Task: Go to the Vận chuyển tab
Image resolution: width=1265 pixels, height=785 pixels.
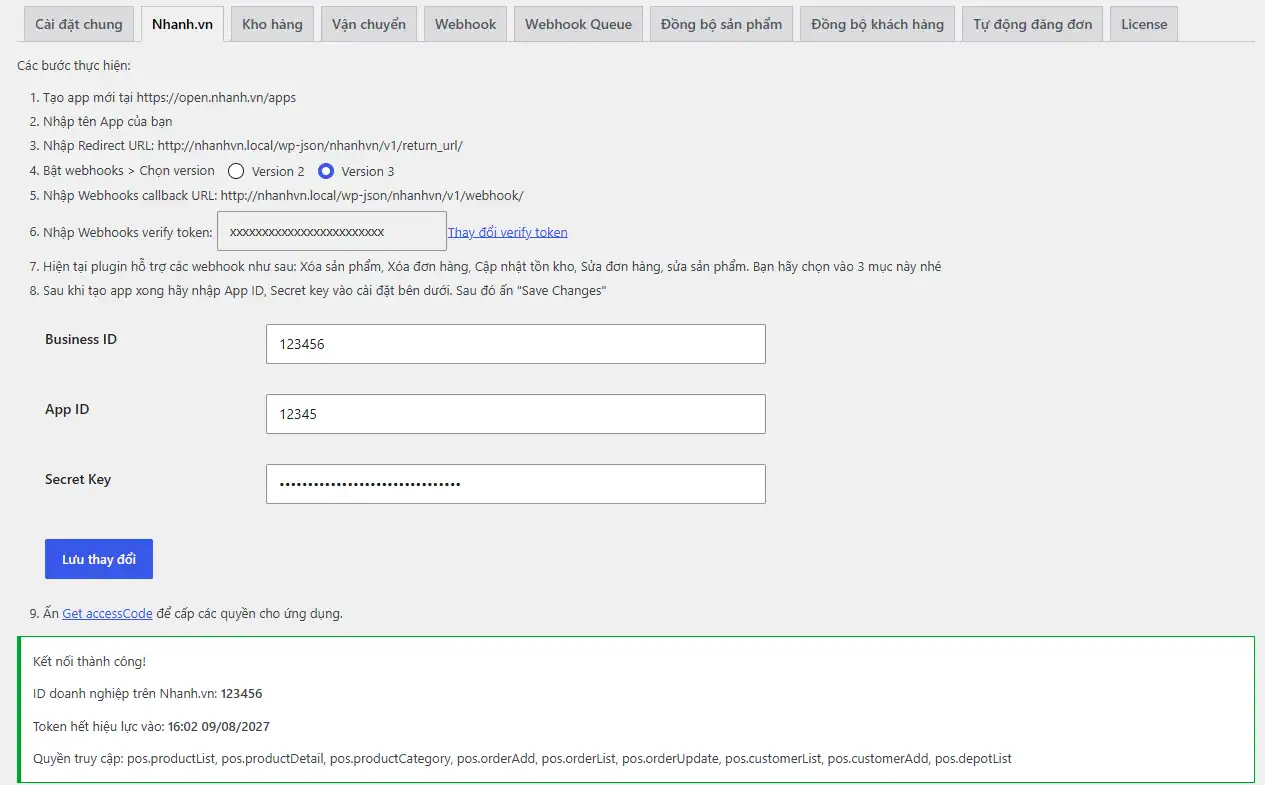Action: (369, 24)
